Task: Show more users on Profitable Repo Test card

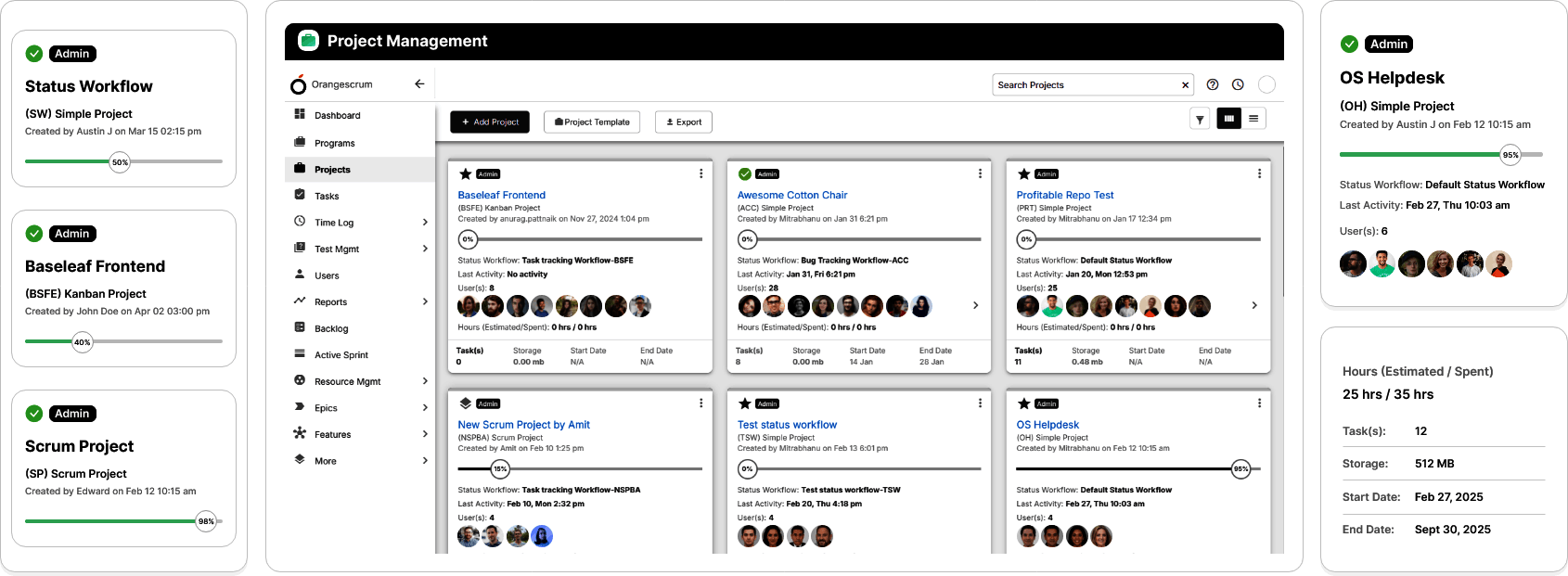Action: pyautogui.click(x=1254, y=305)
